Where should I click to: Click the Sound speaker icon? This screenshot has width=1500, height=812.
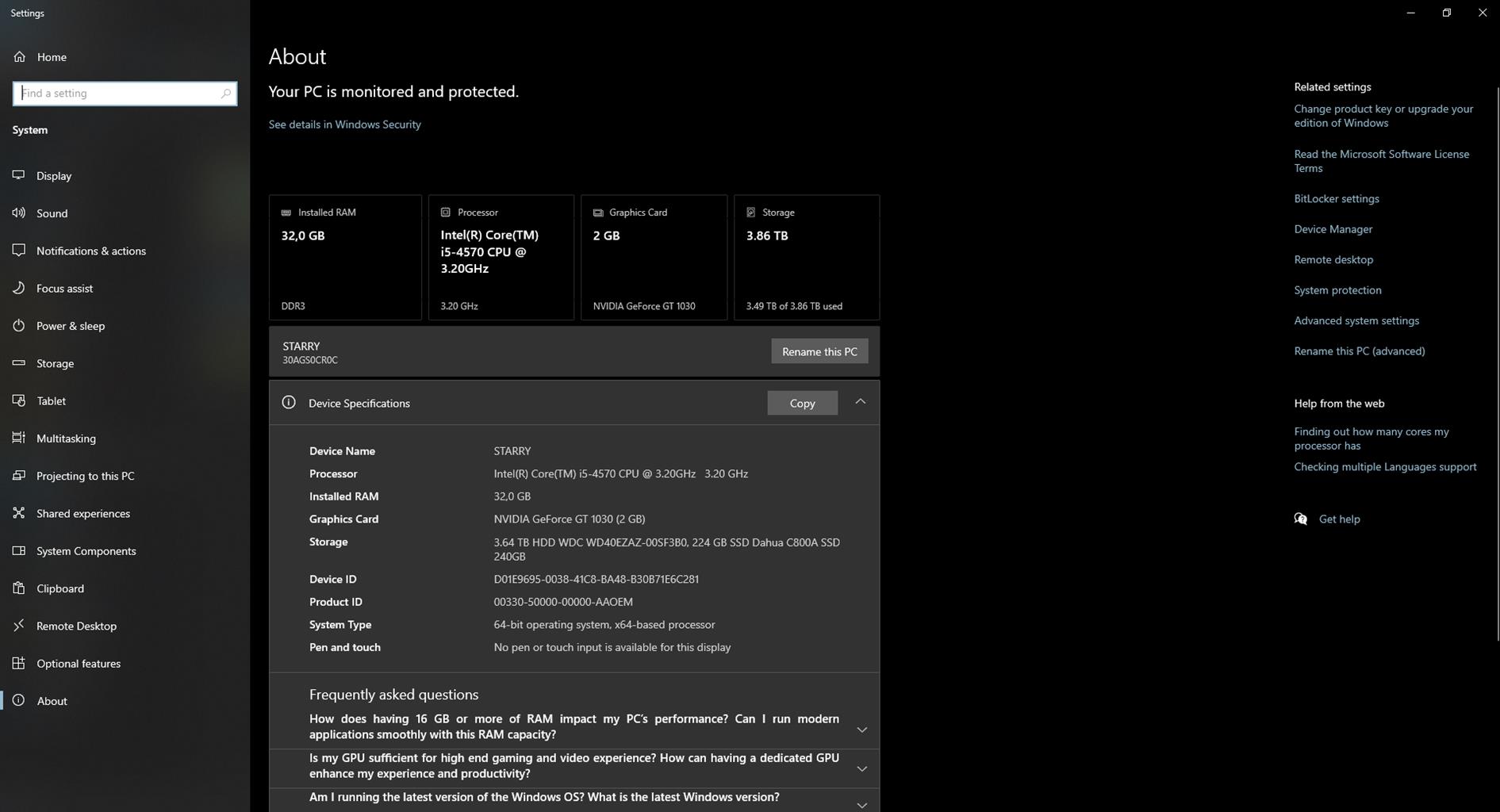(x=19, y=213)
